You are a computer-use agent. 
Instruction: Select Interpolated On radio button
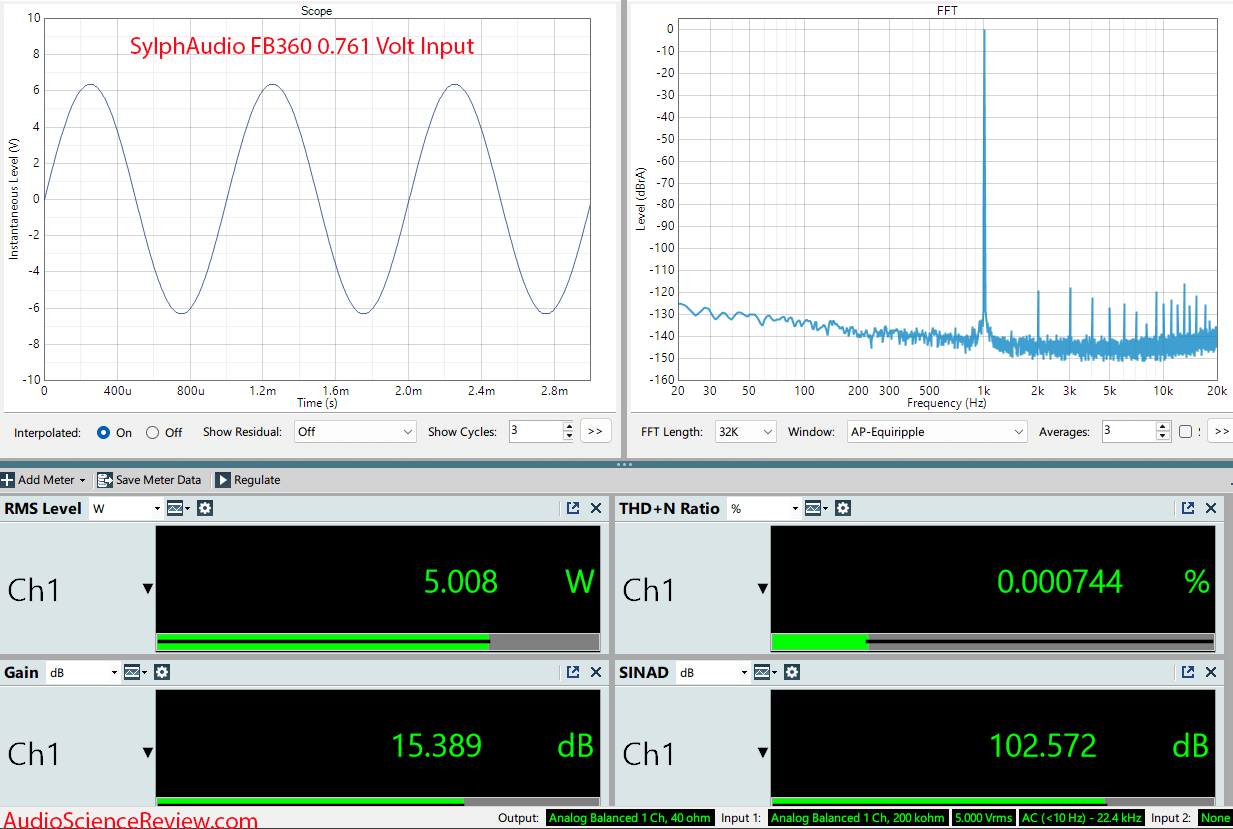tap(103, 432)
